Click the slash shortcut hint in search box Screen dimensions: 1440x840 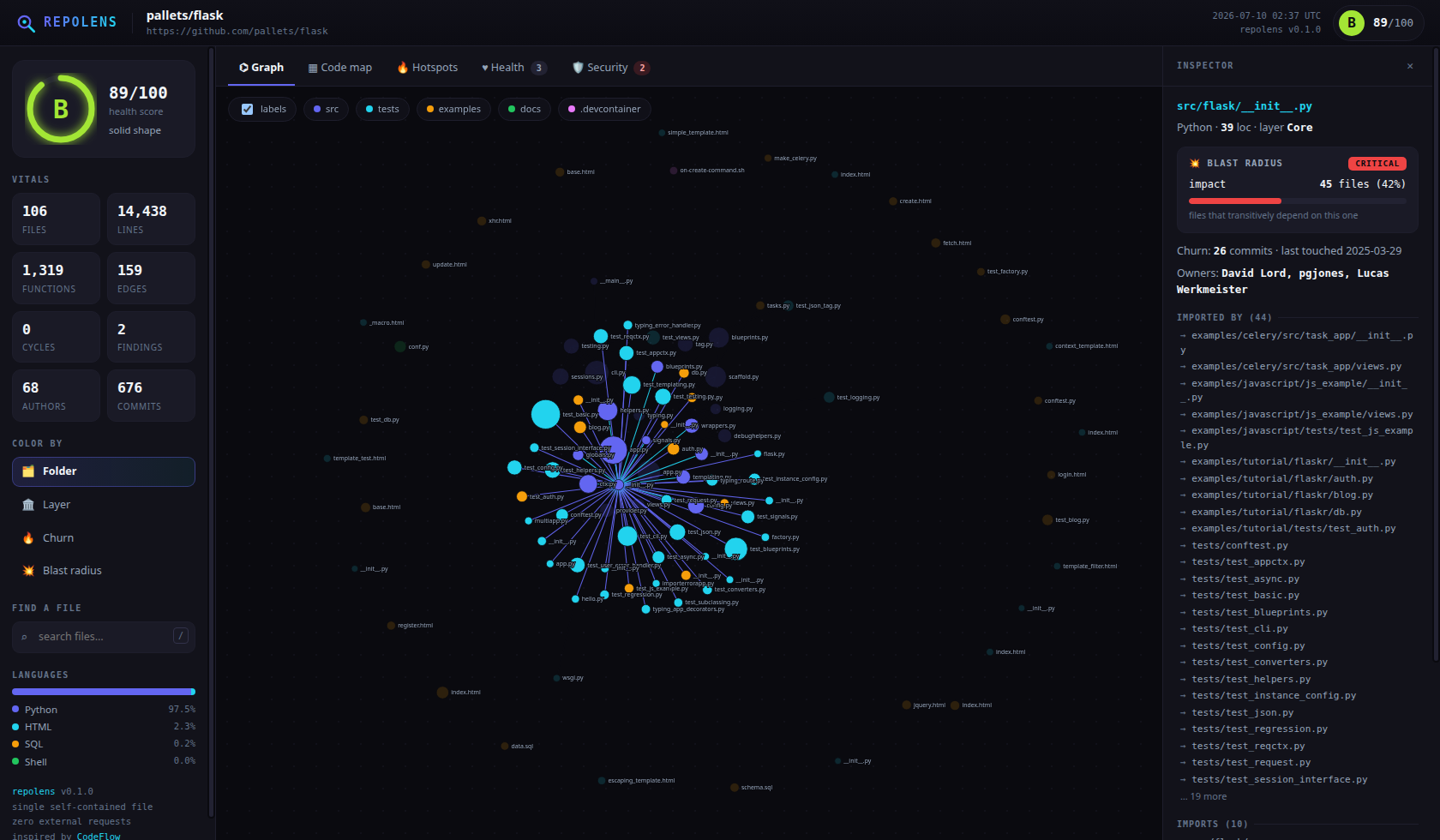(181, 636)
